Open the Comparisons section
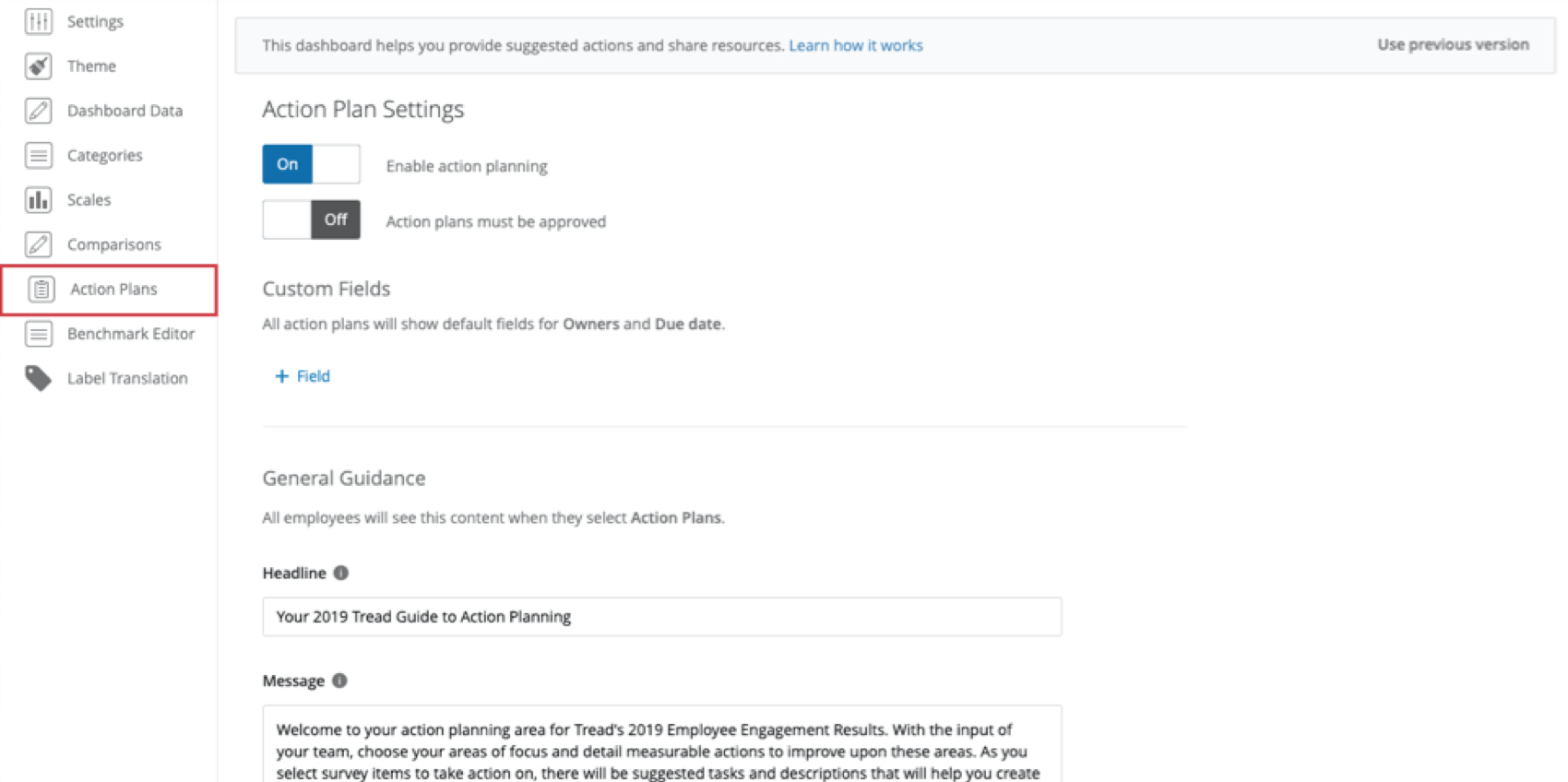The width and height of the screenshot is (1568, 782). 113,244
